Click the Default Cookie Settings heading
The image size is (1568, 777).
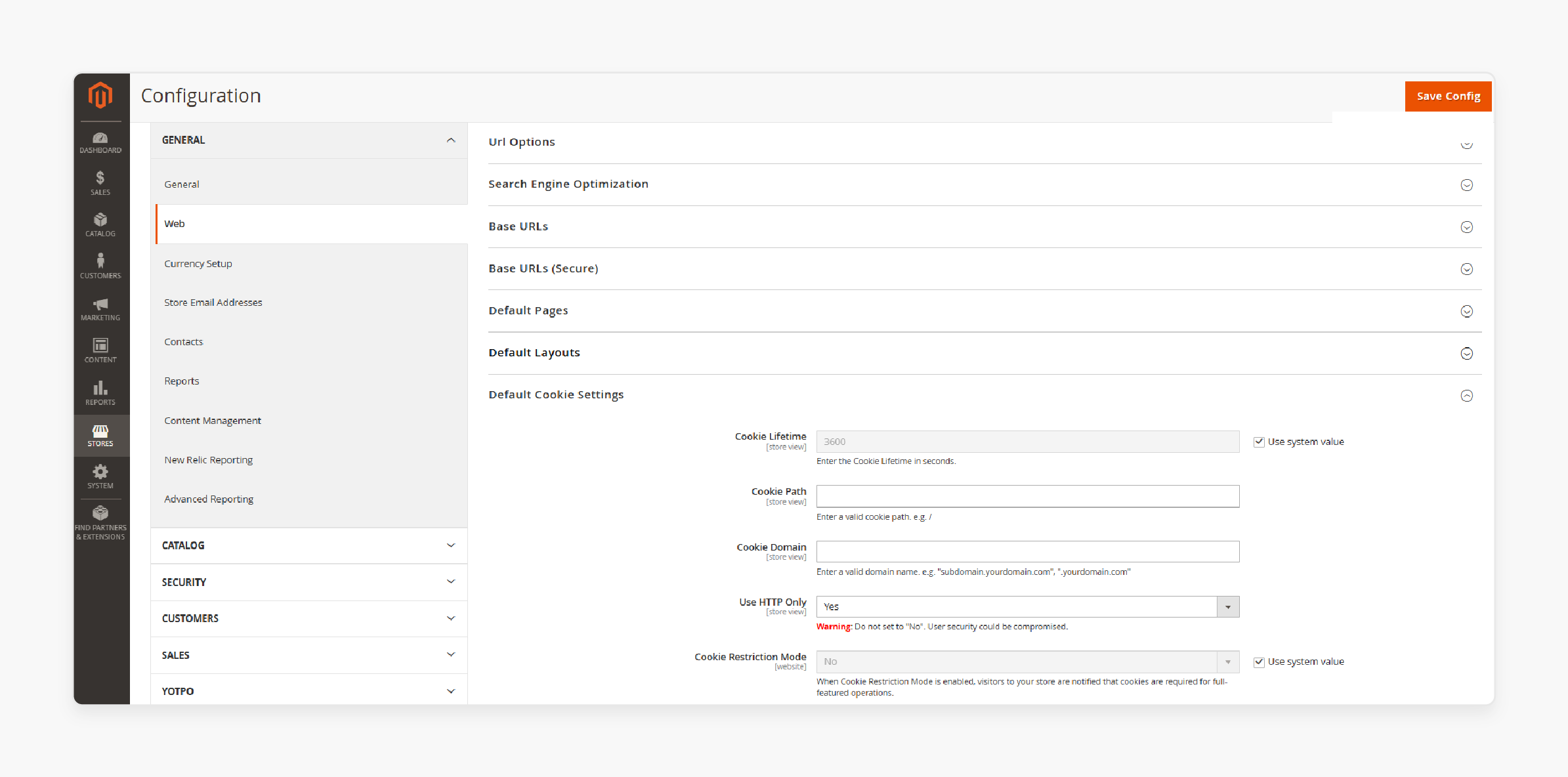coord(556,394)
